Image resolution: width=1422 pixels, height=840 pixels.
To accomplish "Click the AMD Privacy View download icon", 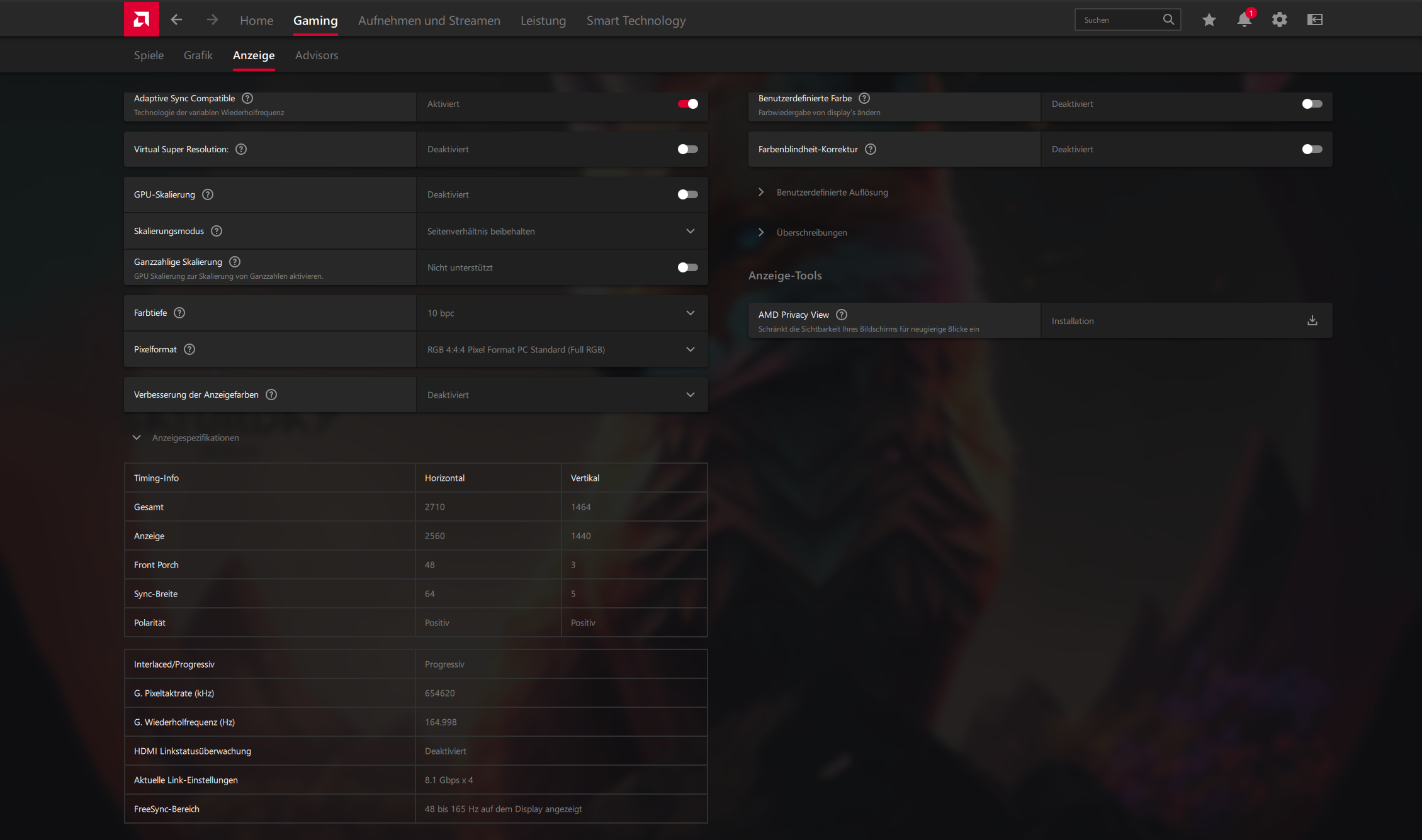I will click(x=1312, y=321).
